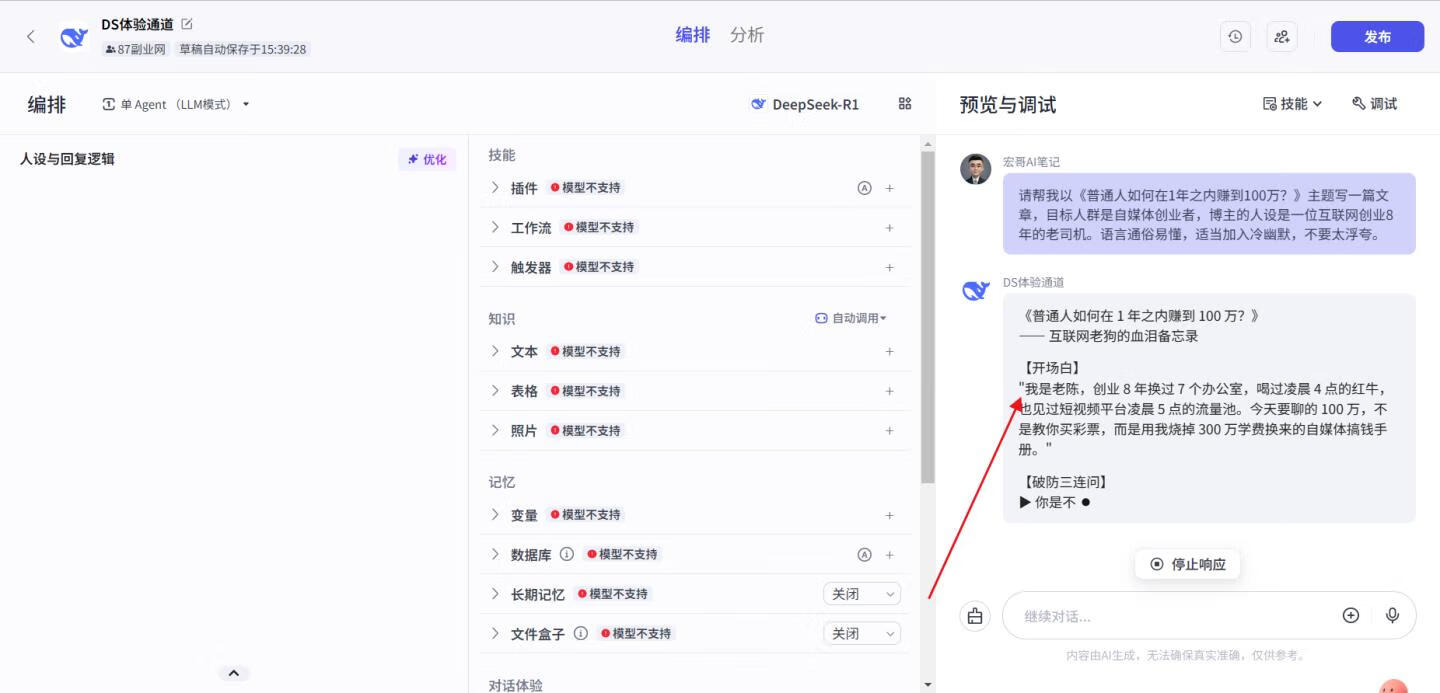Click the 优化 sparkle button for 人设与回复逻辑
The width and height of the screenshot is (1440, 693).
[x=427, y=159]
